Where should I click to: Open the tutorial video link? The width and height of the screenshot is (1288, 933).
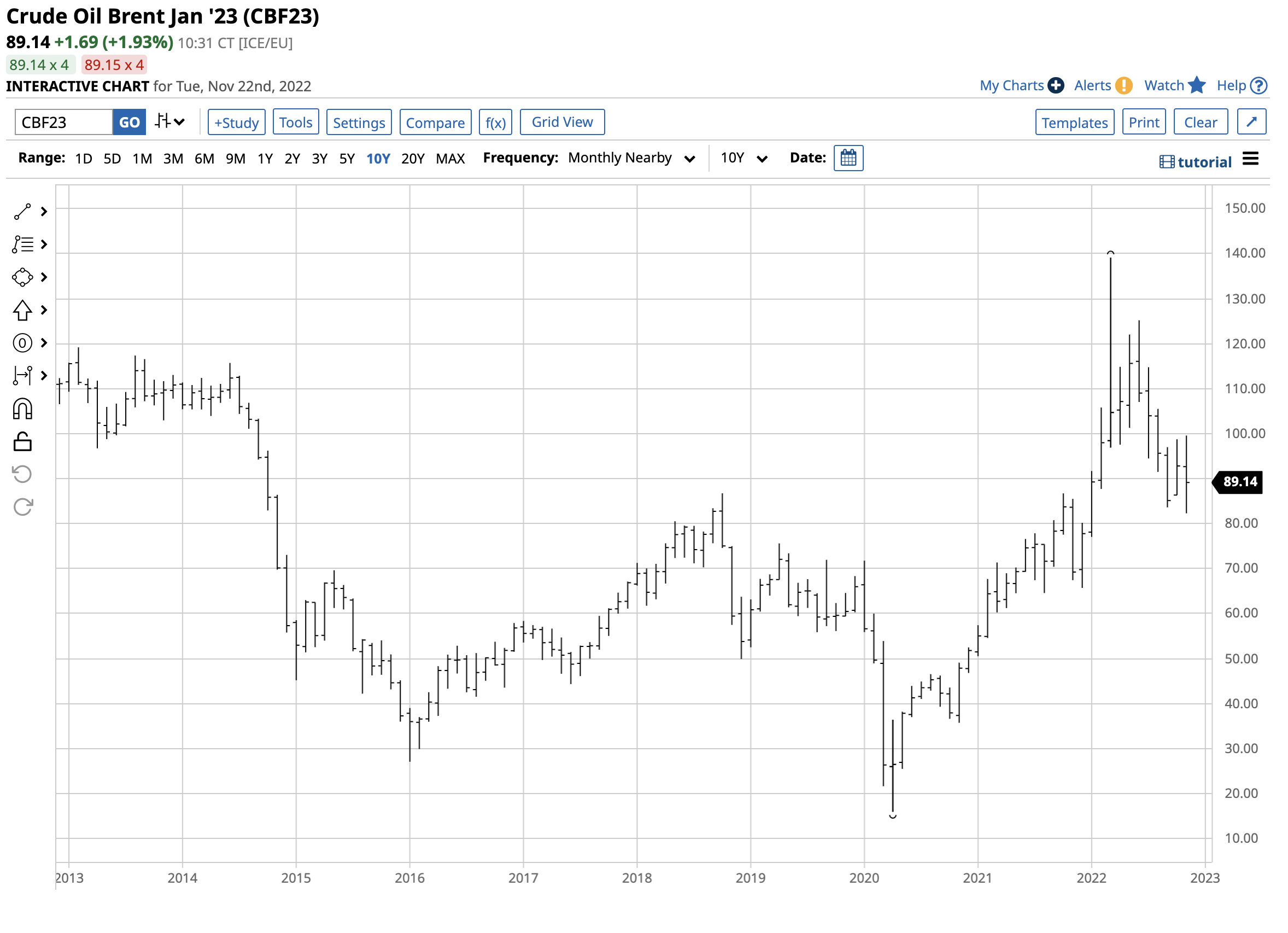click(1196, 162)
